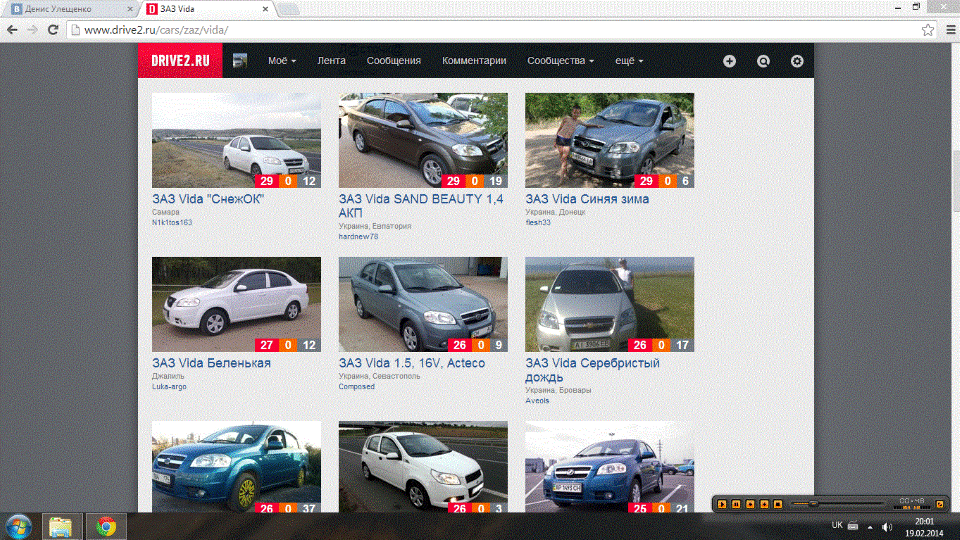Click the blue car thumbnail showing 25 likes
Viewport: 960px width, 540px height.
pyautogui.click(x=609, y=467)
